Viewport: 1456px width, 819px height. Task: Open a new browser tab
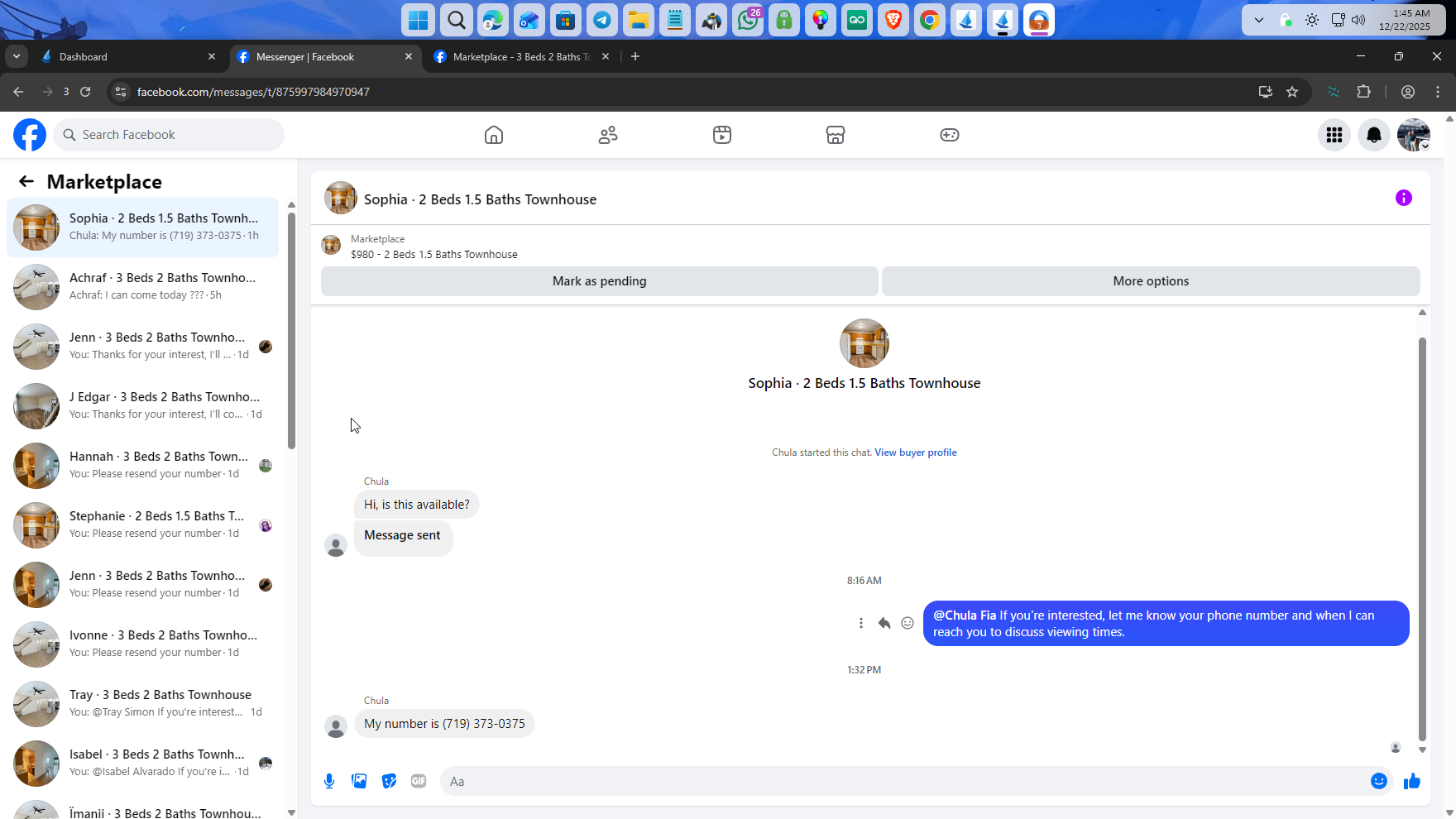[635, 56]
